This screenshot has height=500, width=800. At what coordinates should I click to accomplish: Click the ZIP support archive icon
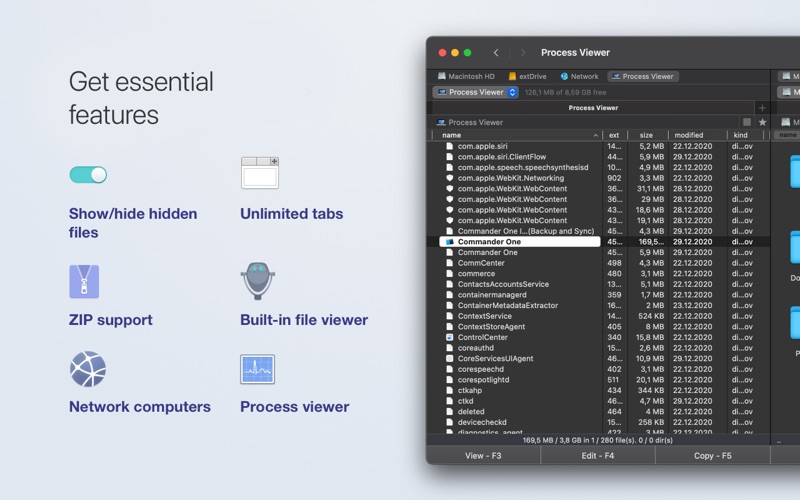tap(84, 281)
